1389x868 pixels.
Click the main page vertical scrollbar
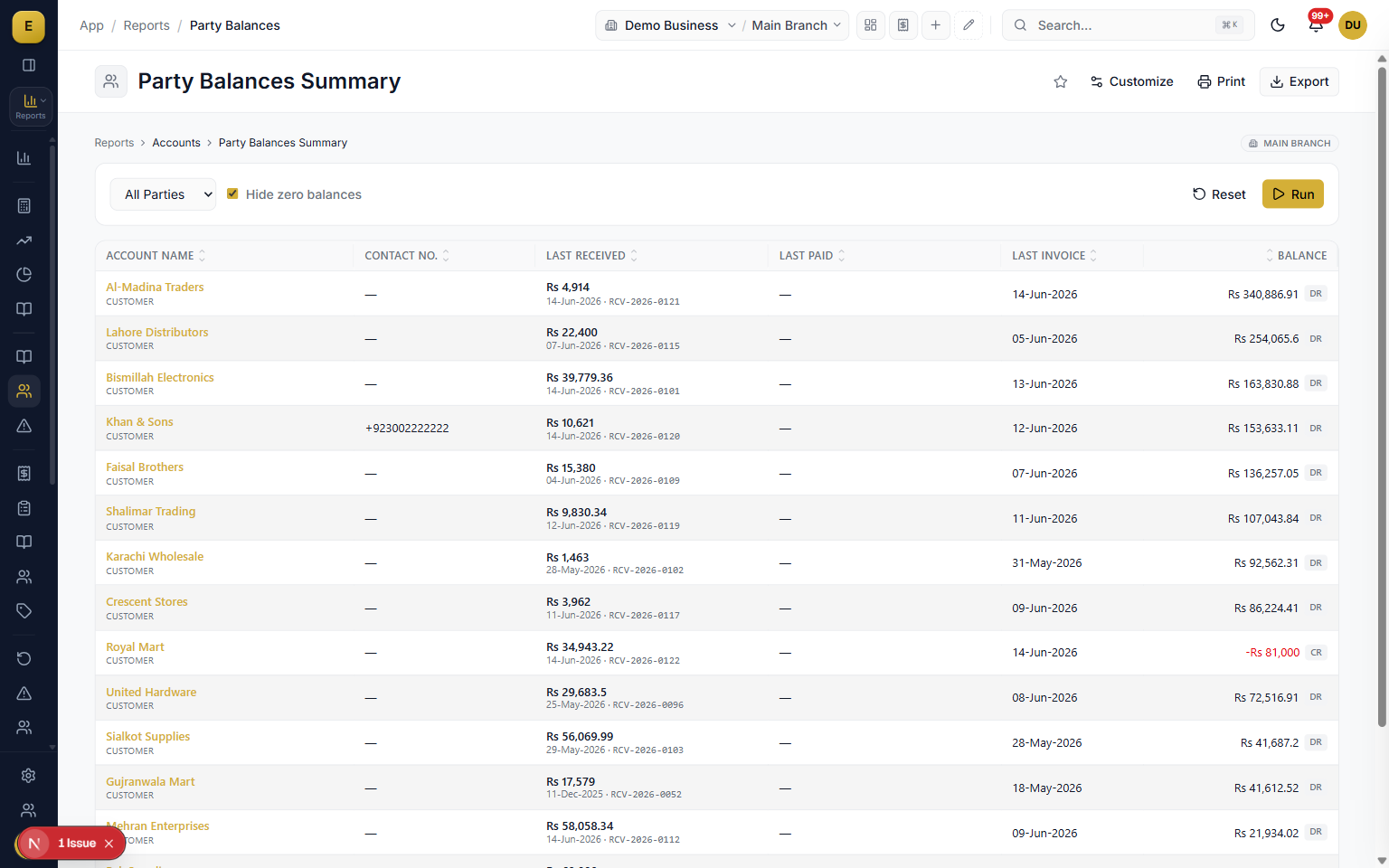(1382, 396)
